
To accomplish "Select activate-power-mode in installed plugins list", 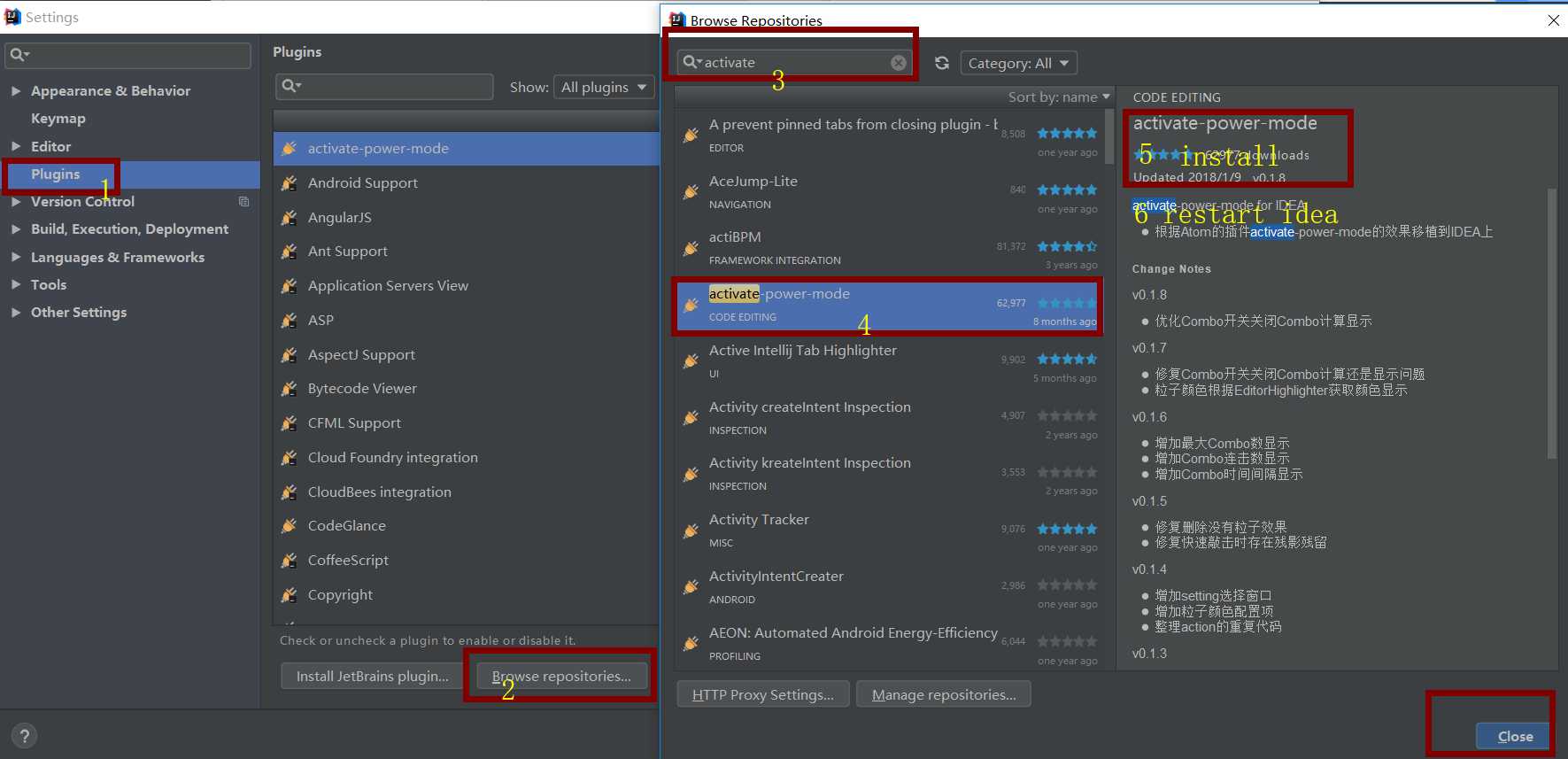I will click(467, 149).
